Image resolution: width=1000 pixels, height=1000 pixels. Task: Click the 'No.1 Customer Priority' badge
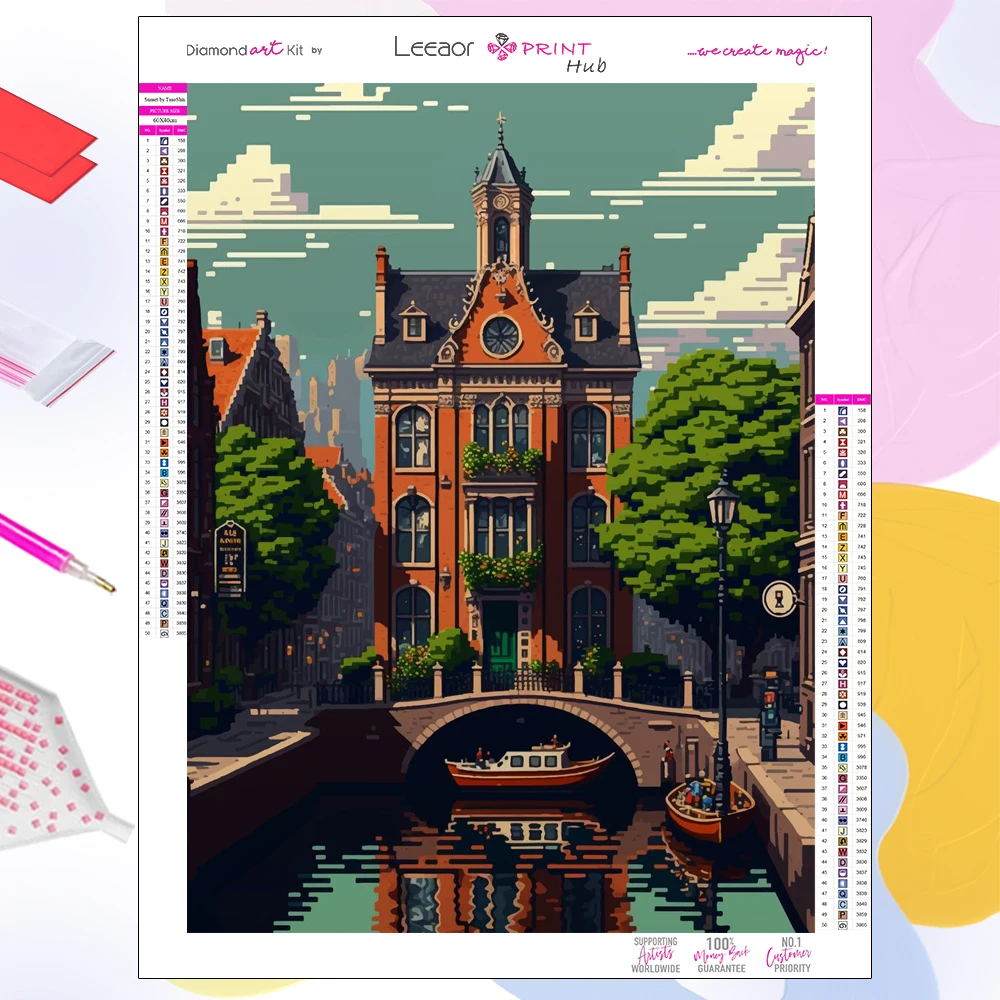tap(790, 955)
